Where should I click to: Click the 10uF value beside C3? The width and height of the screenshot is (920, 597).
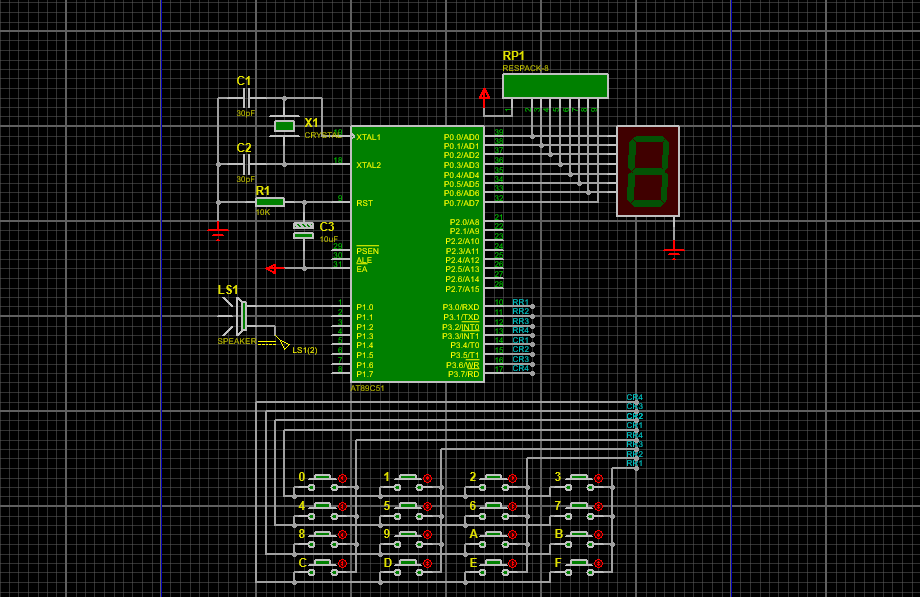coord(329,240)
